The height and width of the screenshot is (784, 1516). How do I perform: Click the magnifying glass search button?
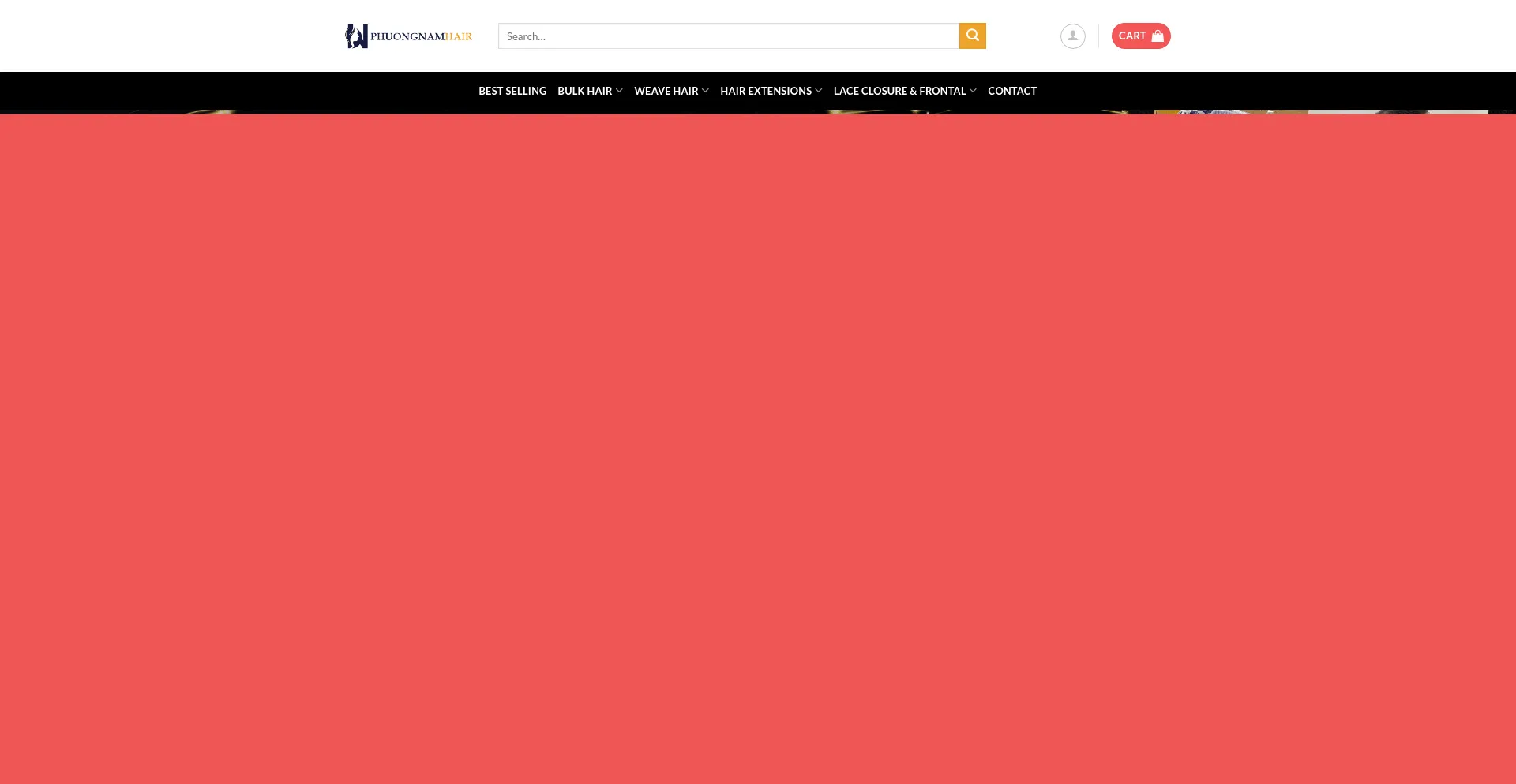[x=972, y=36]
